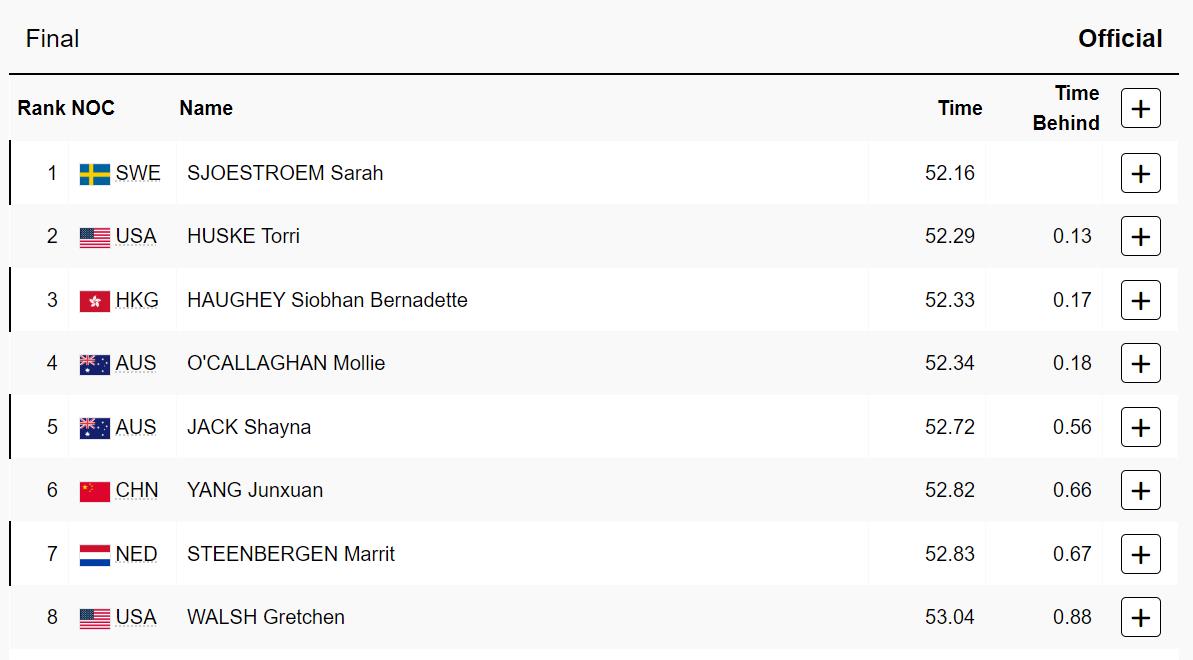Click the HKG country code
Screen dimensions: 1193x660
pyautogui.click(x=137, y=300)
